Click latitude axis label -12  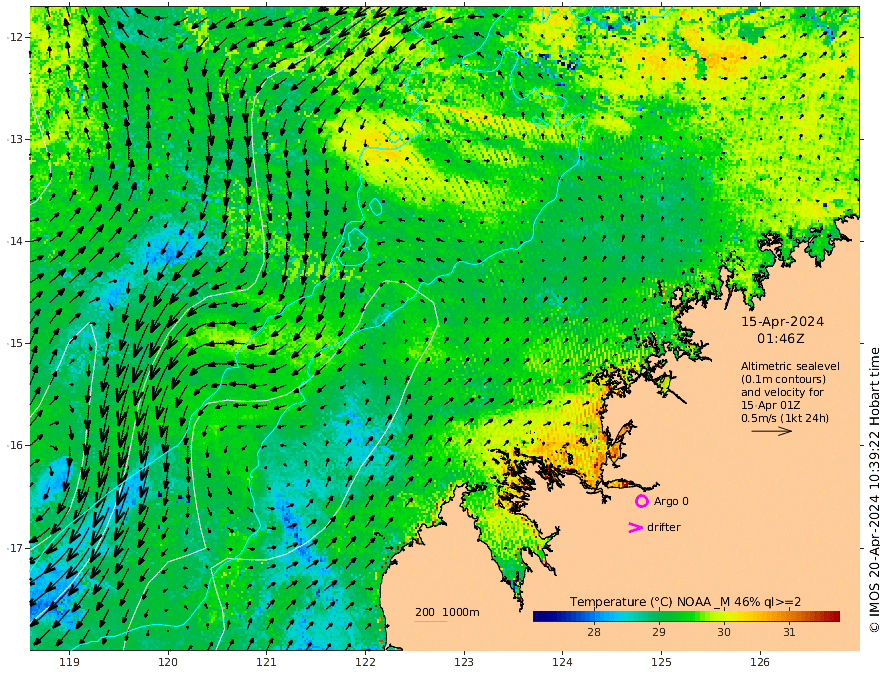click(15, 37)
